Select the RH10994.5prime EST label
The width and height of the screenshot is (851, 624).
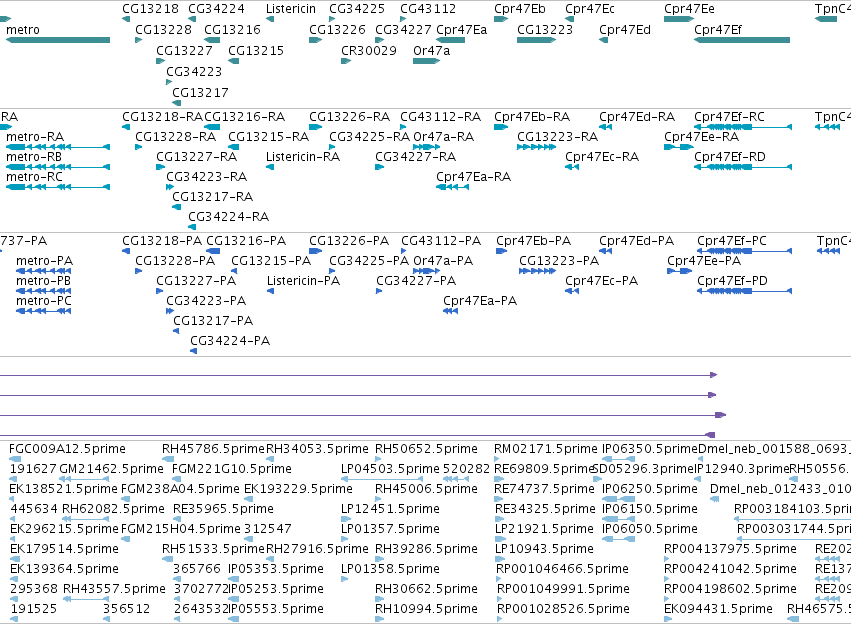coord(427,609)
